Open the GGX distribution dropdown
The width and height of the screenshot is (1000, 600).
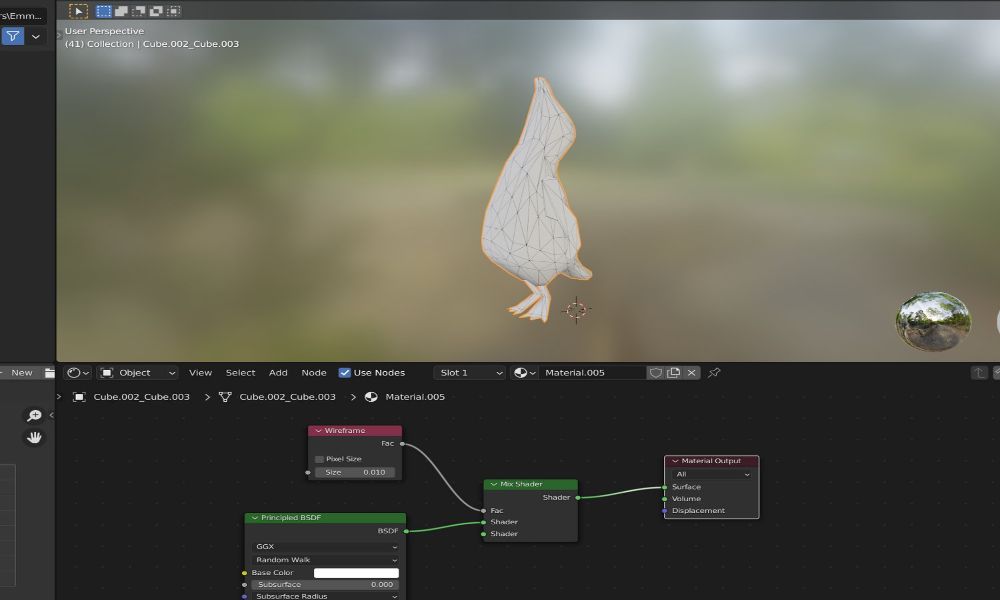pyautogui.click(x=325, y=547)
